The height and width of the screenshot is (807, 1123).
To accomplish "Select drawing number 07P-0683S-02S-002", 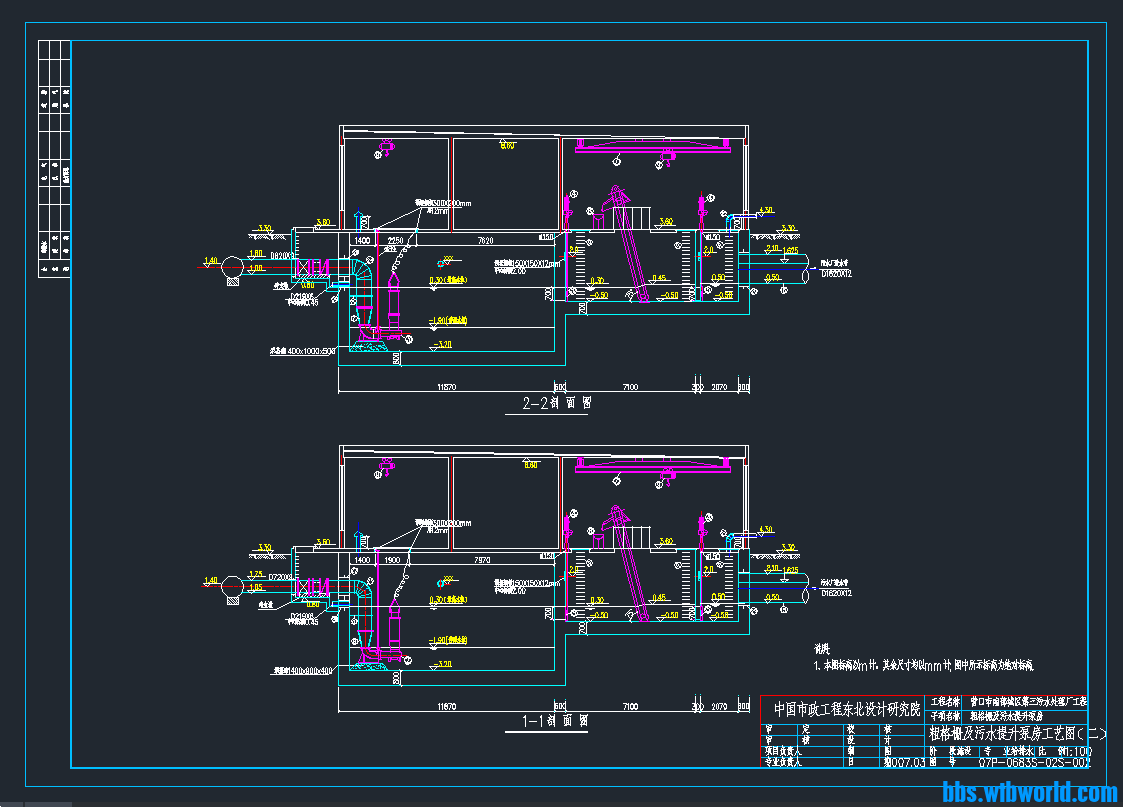I will coord(1034,762).
